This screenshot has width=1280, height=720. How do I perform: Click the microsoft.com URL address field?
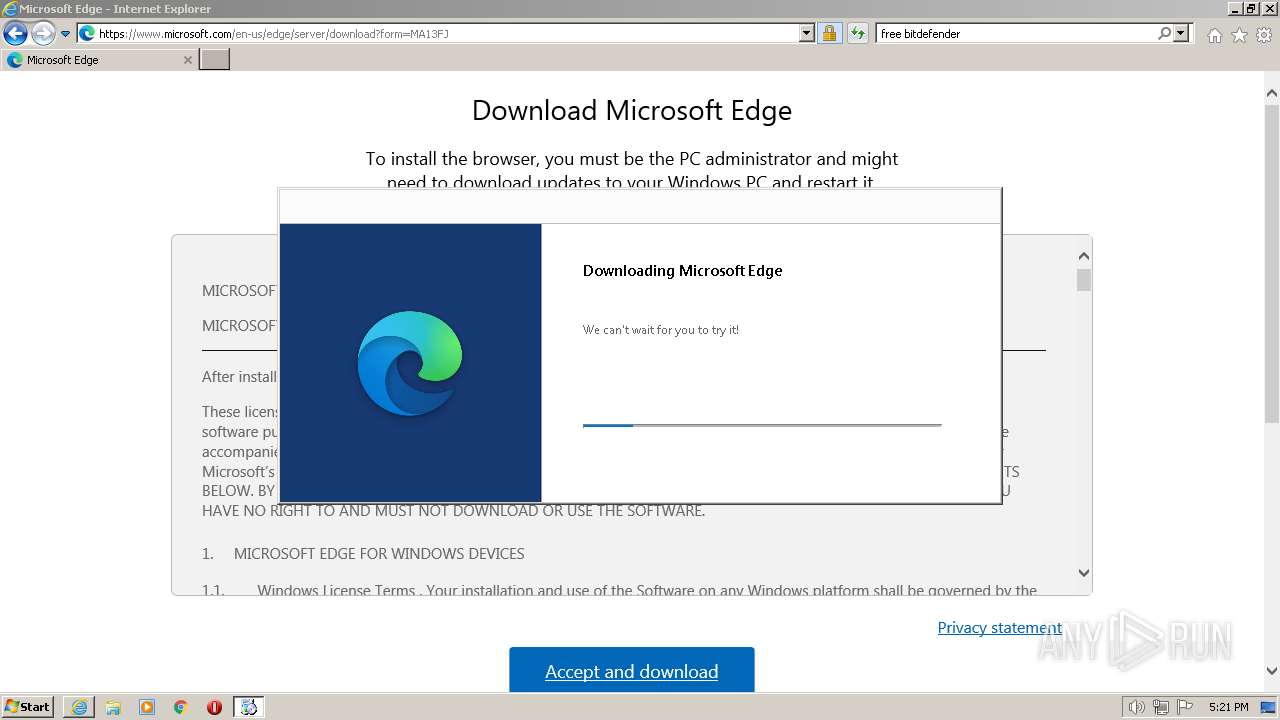pos(447,33)
